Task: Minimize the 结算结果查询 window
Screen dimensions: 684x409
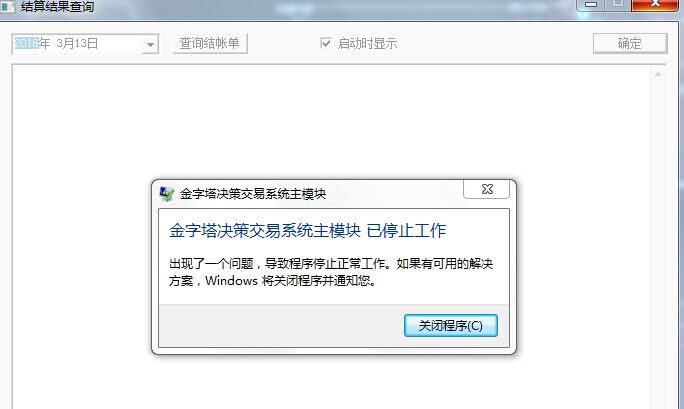Action: [x=591, y=4]
